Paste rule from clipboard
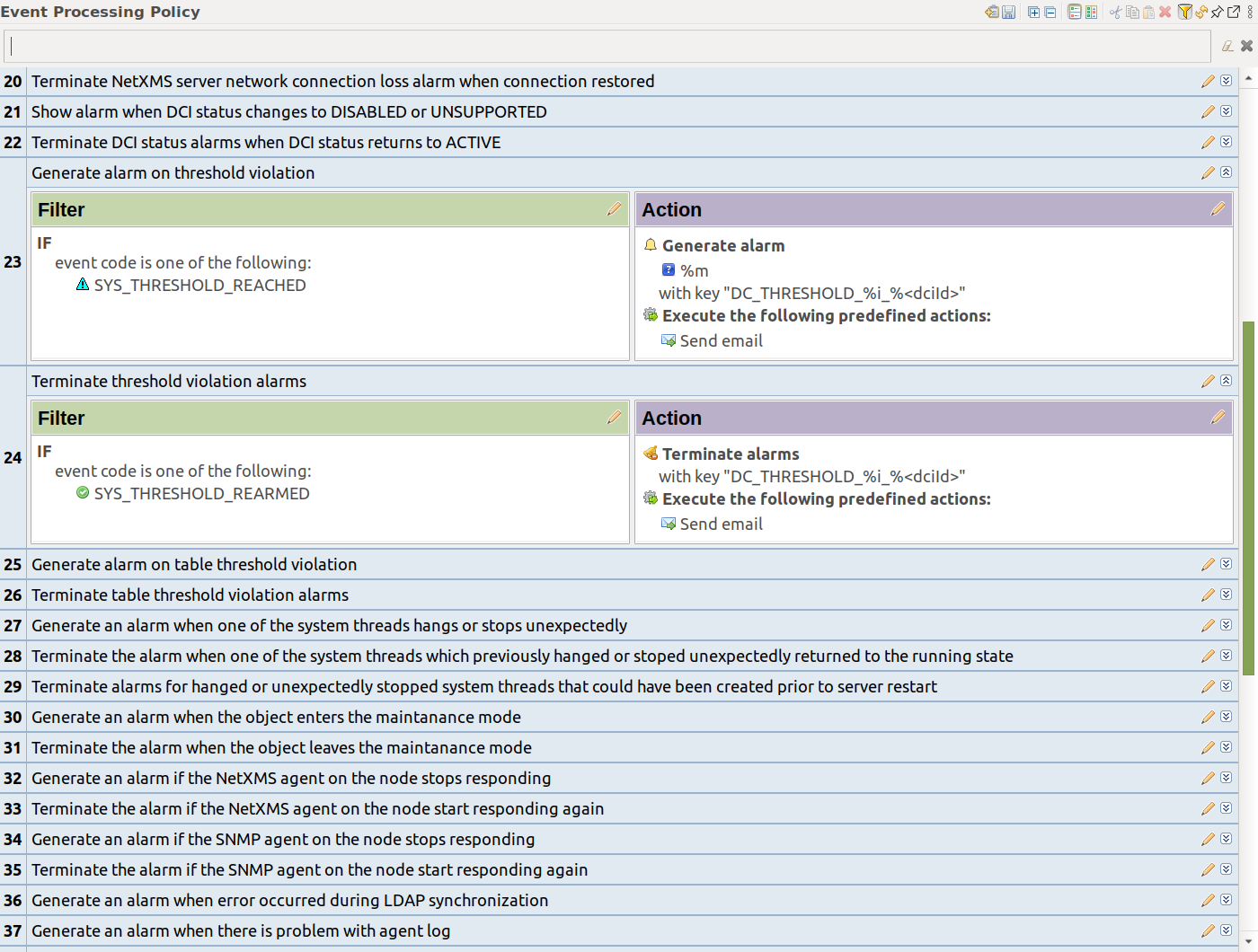 click(x=1148, y=12)
